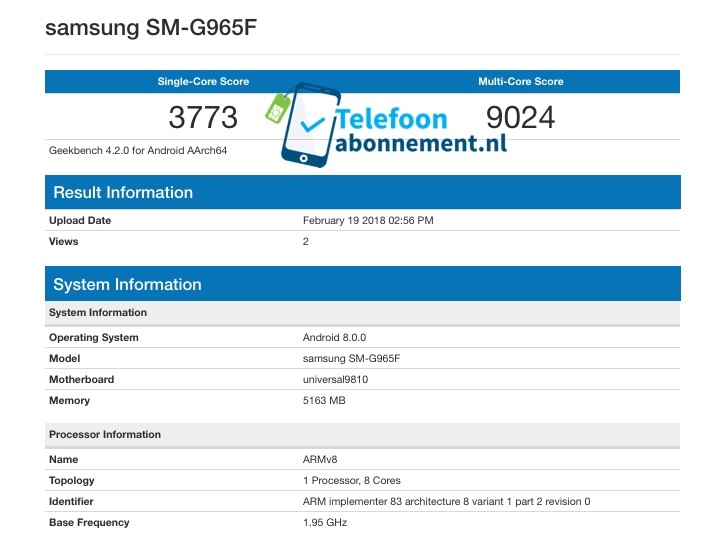
Task: Click the System Information section header
Action: [127, 284]
